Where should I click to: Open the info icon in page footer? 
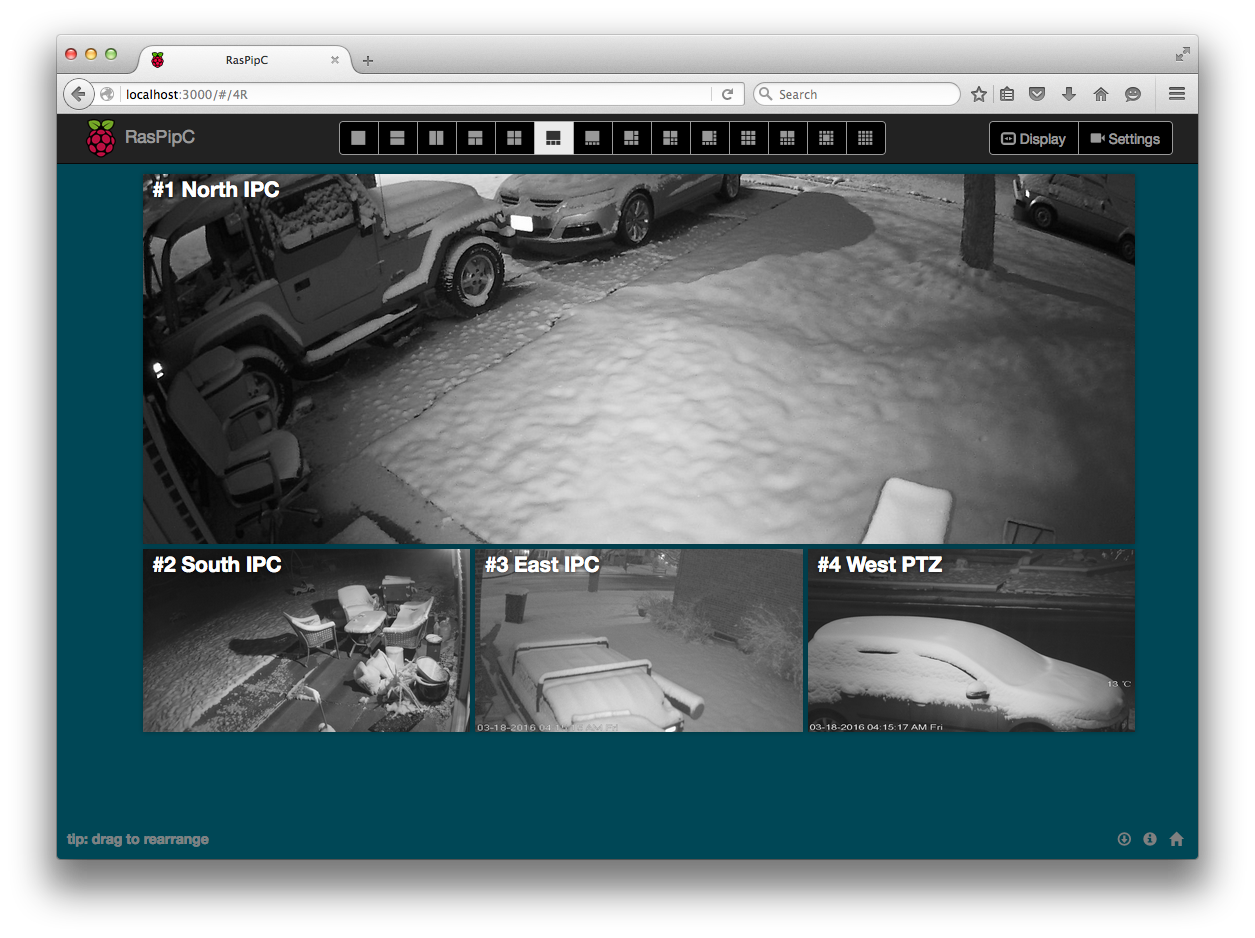tap(1150, 839)
